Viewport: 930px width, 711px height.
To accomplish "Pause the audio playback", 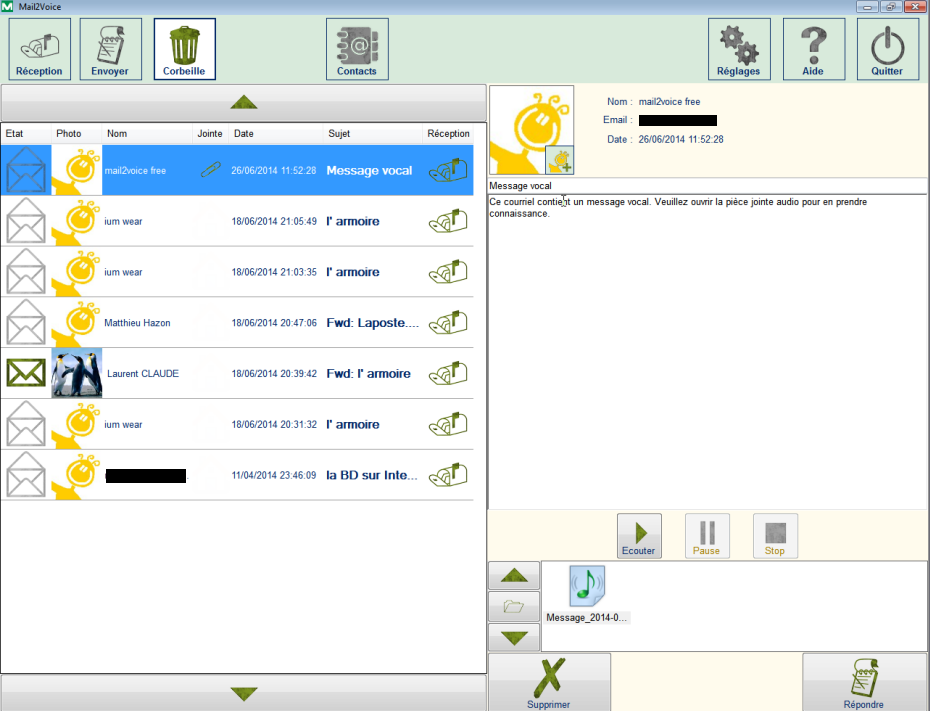I will [707, 536].
